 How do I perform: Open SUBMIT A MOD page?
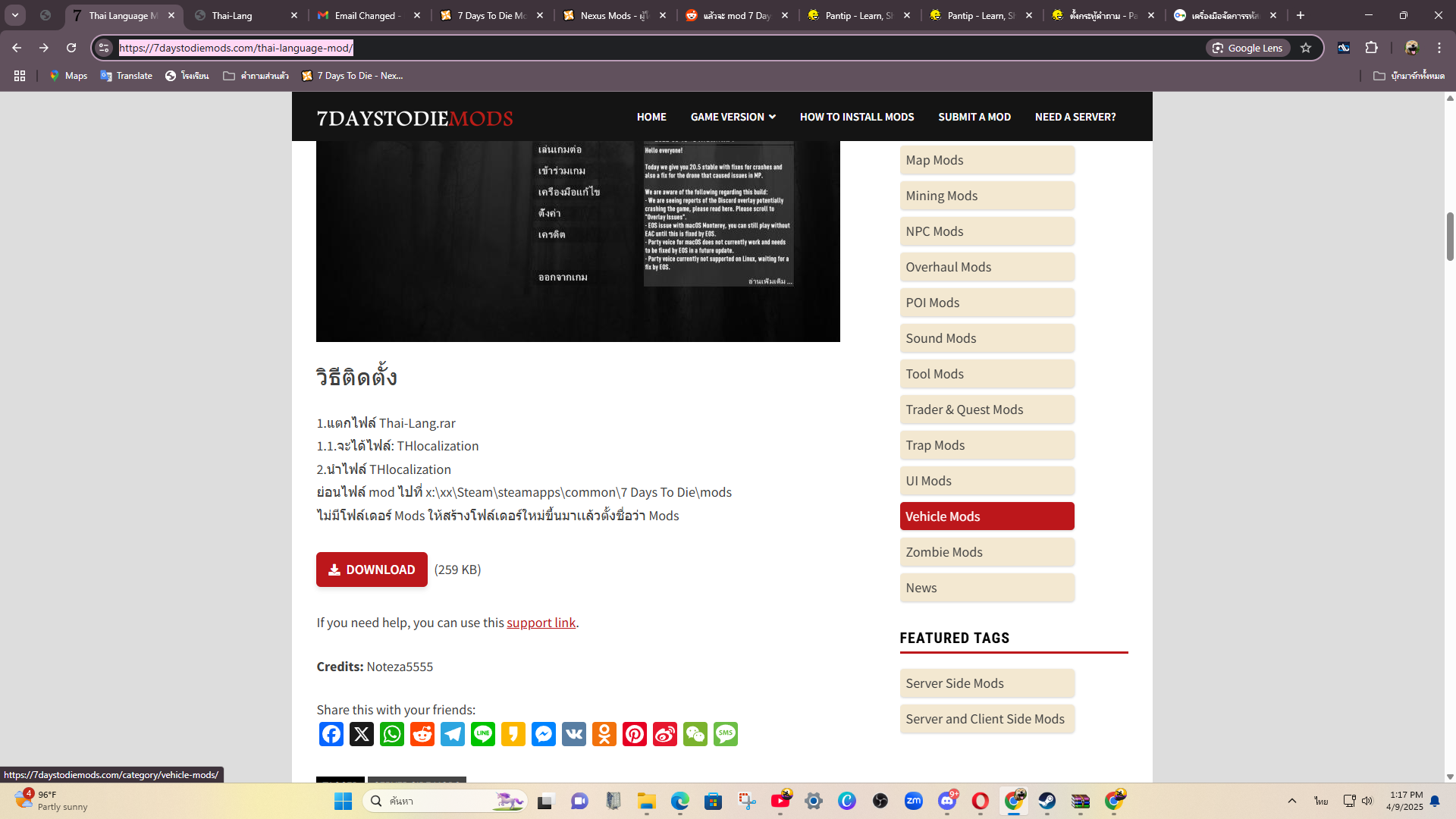pyautogui.click(x=974, y=117)
